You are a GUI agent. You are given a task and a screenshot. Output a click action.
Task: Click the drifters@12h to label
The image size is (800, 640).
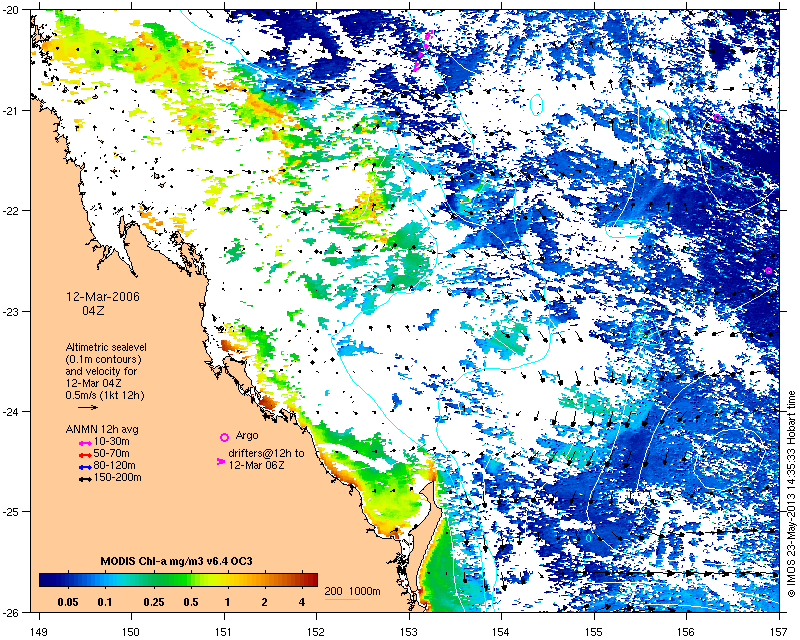pos(266,453)
